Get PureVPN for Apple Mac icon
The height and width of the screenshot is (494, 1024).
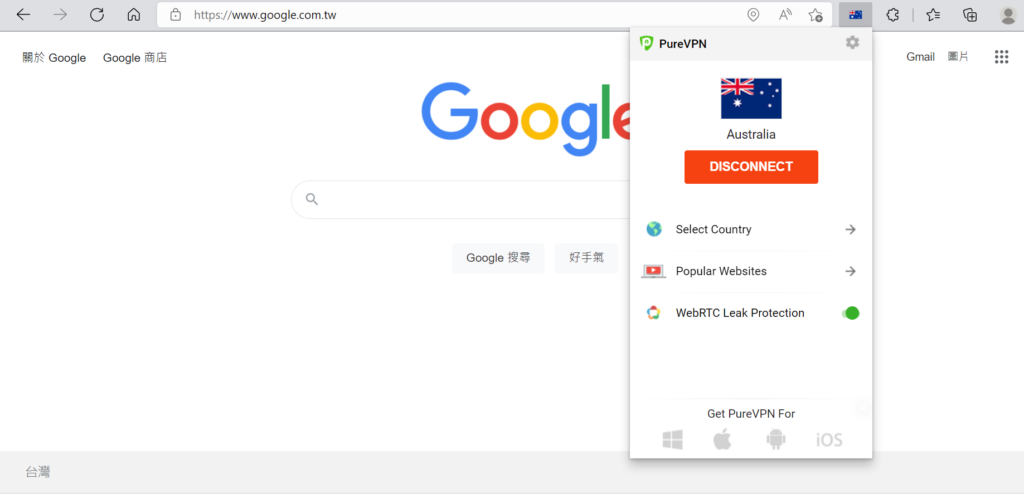[722, 440]
